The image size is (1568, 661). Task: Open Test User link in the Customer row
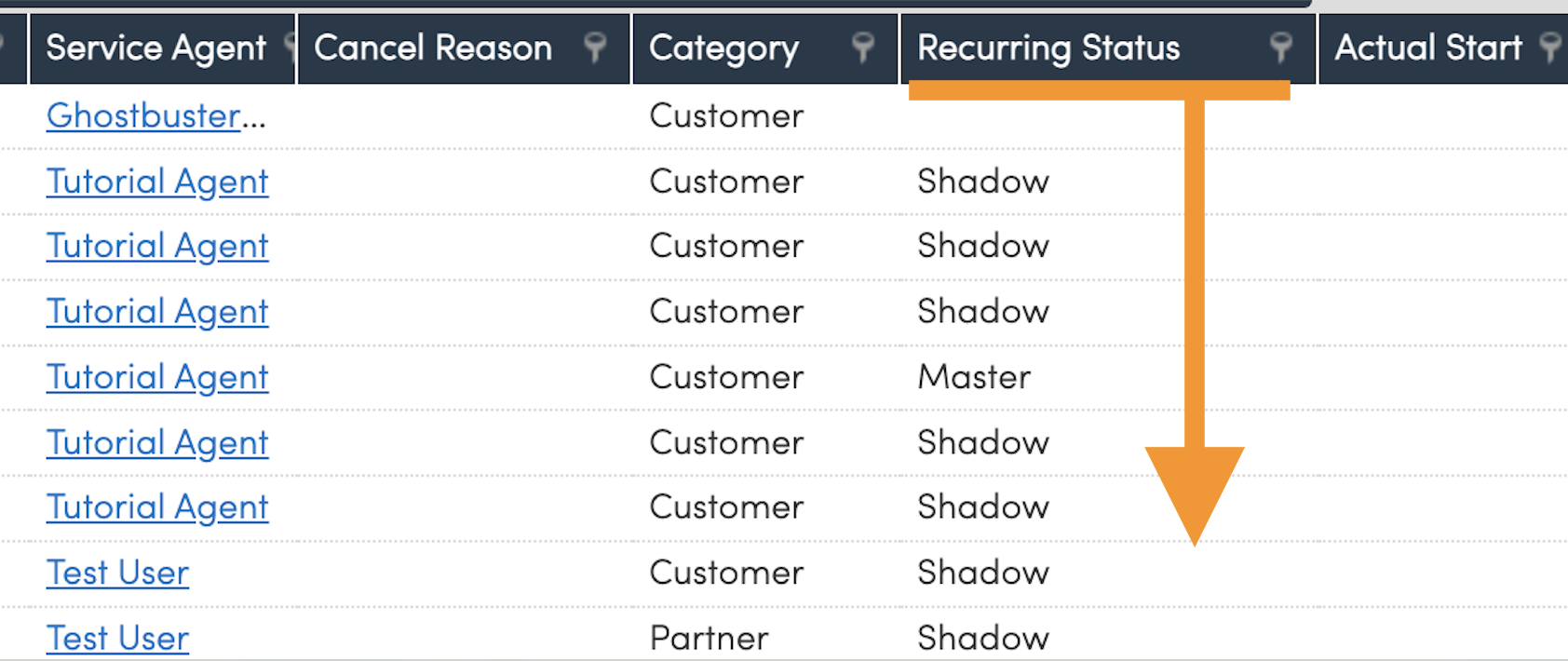117,573
